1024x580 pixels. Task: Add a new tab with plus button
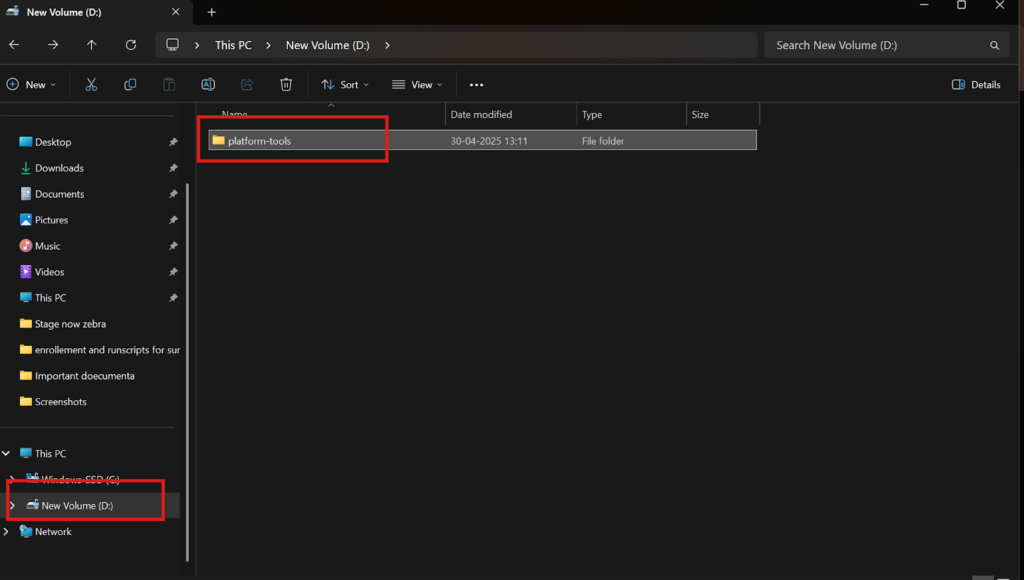(x=212, y=12)
